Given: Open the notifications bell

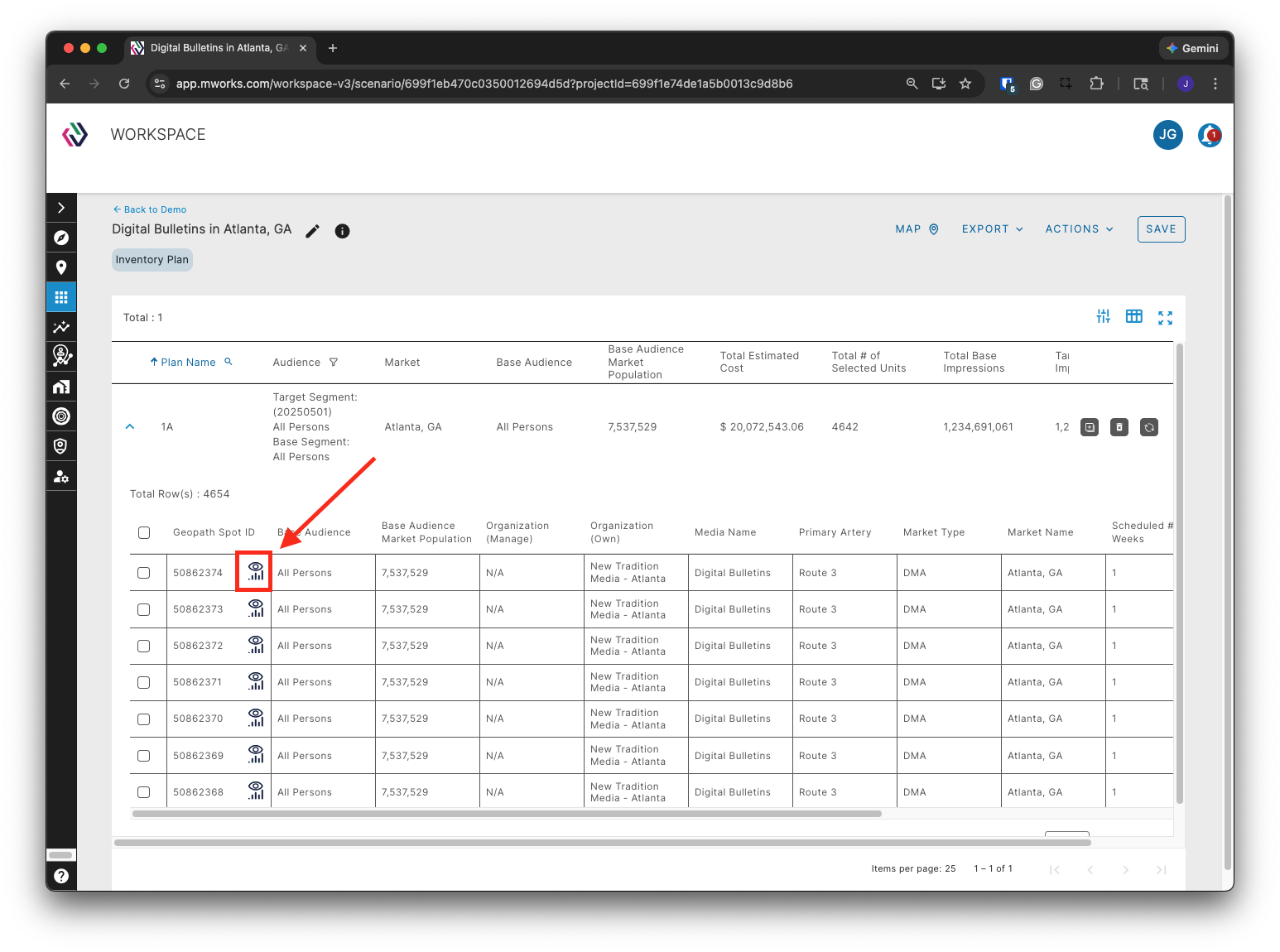Looking at the screenshot, I should [1210, 135].
